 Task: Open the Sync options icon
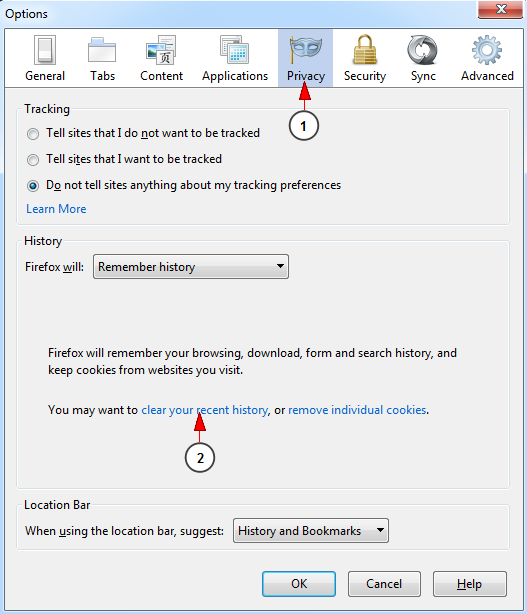point(422,50)
